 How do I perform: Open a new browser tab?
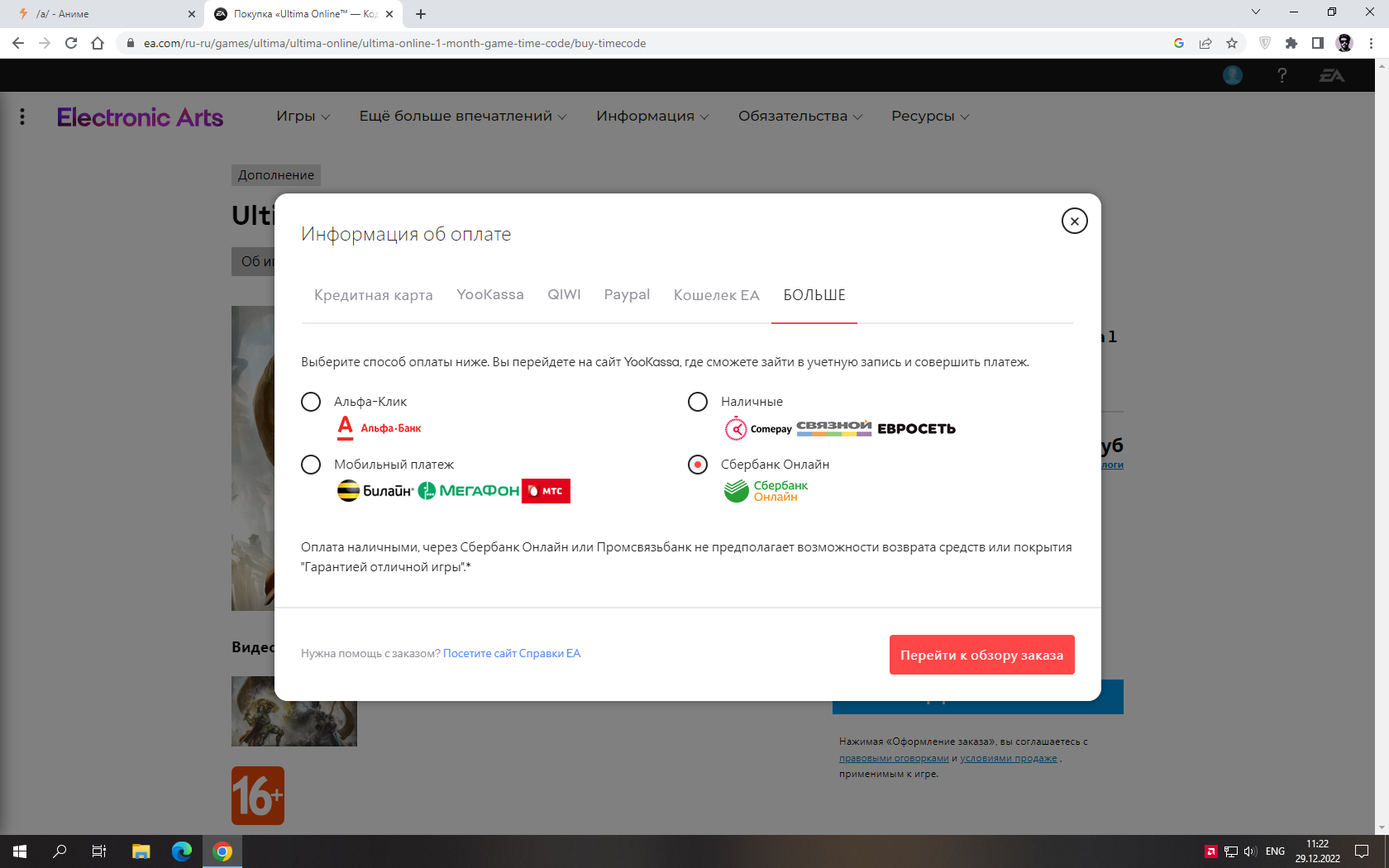[x=421, y=14]
